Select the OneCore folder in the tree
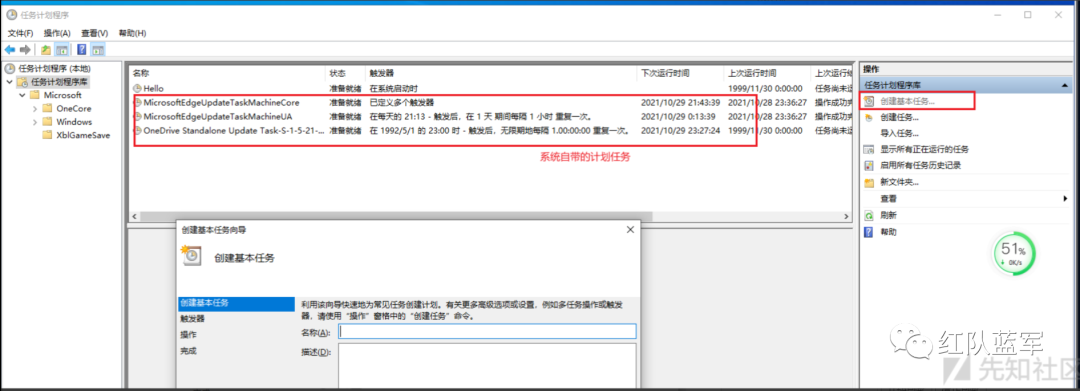The image size is (1080, 391). point(74,108)
